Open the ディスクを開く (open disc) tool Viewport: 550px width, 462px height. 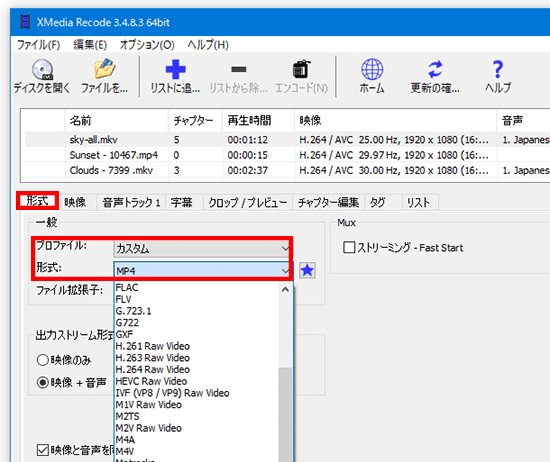(x=42, y=76)
